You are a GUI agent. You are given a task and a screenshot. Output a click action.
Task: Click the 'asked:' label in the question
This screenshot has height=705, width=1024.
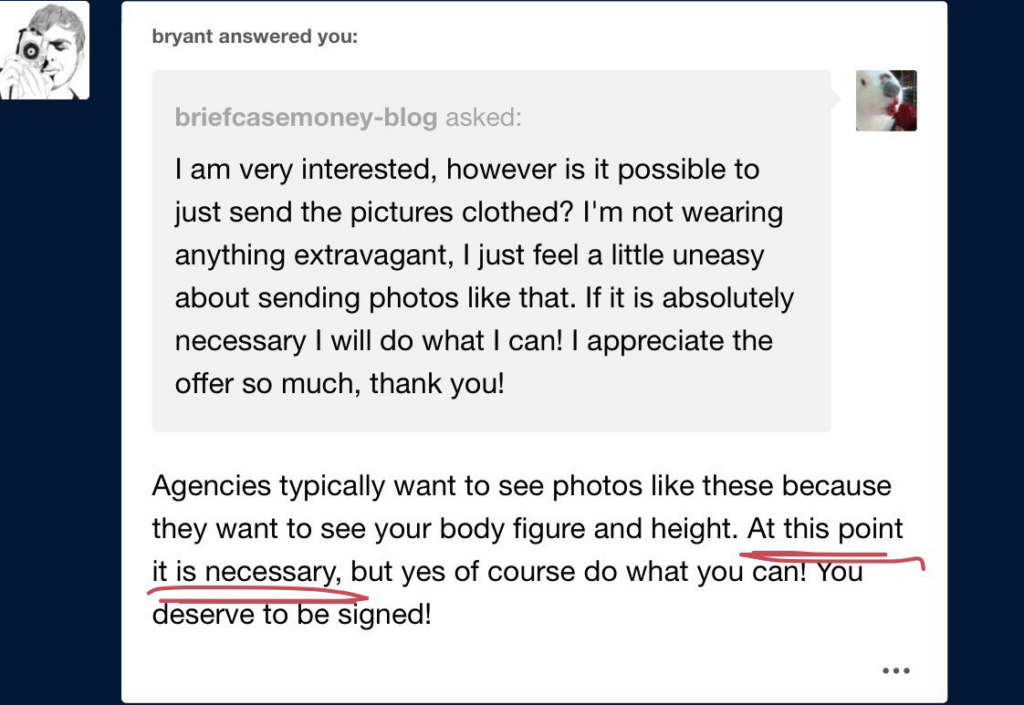point(483,118)
